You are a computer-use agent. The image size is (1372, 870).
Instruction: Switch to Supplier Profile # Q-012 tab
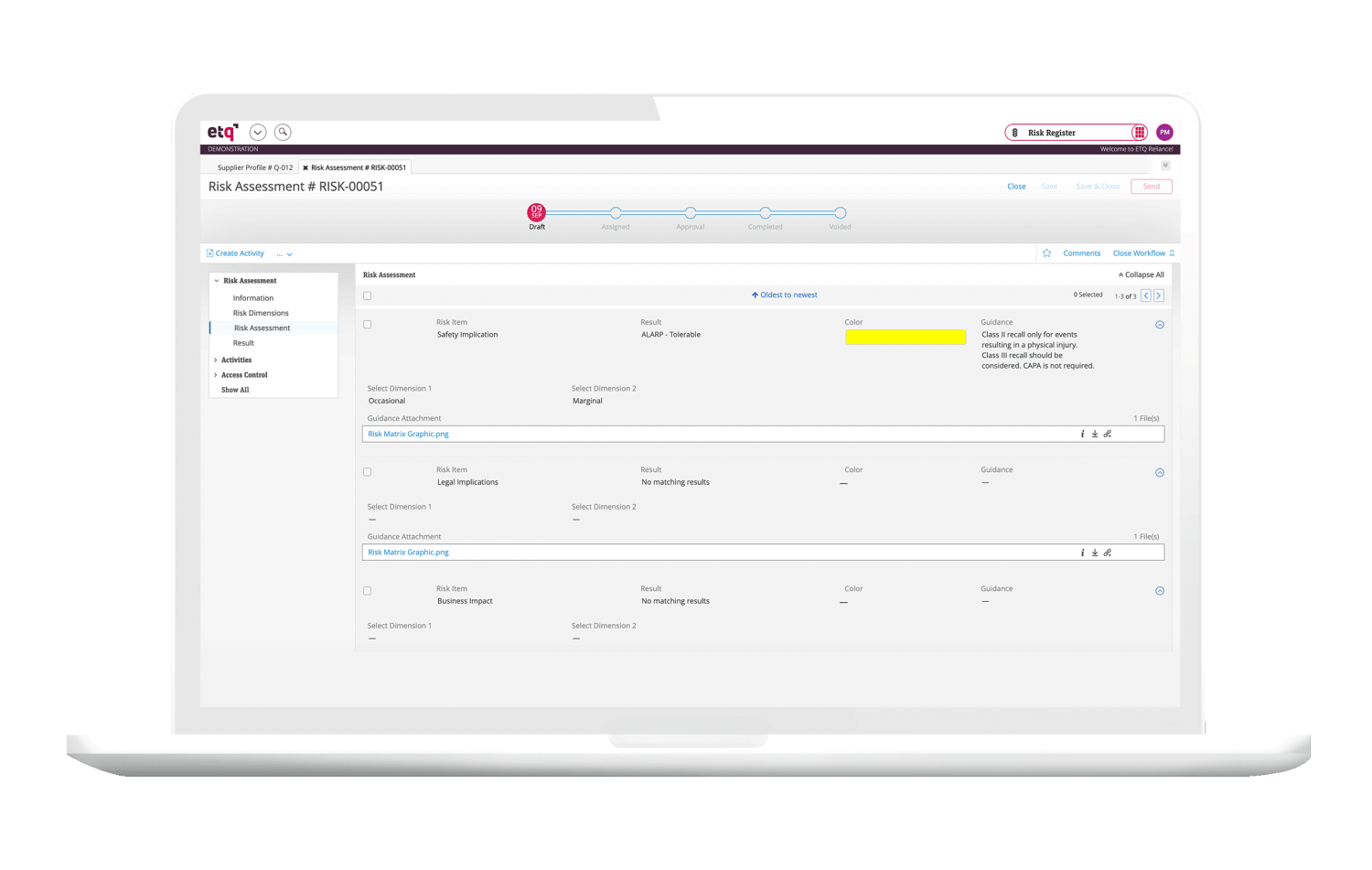click(254, 167)
